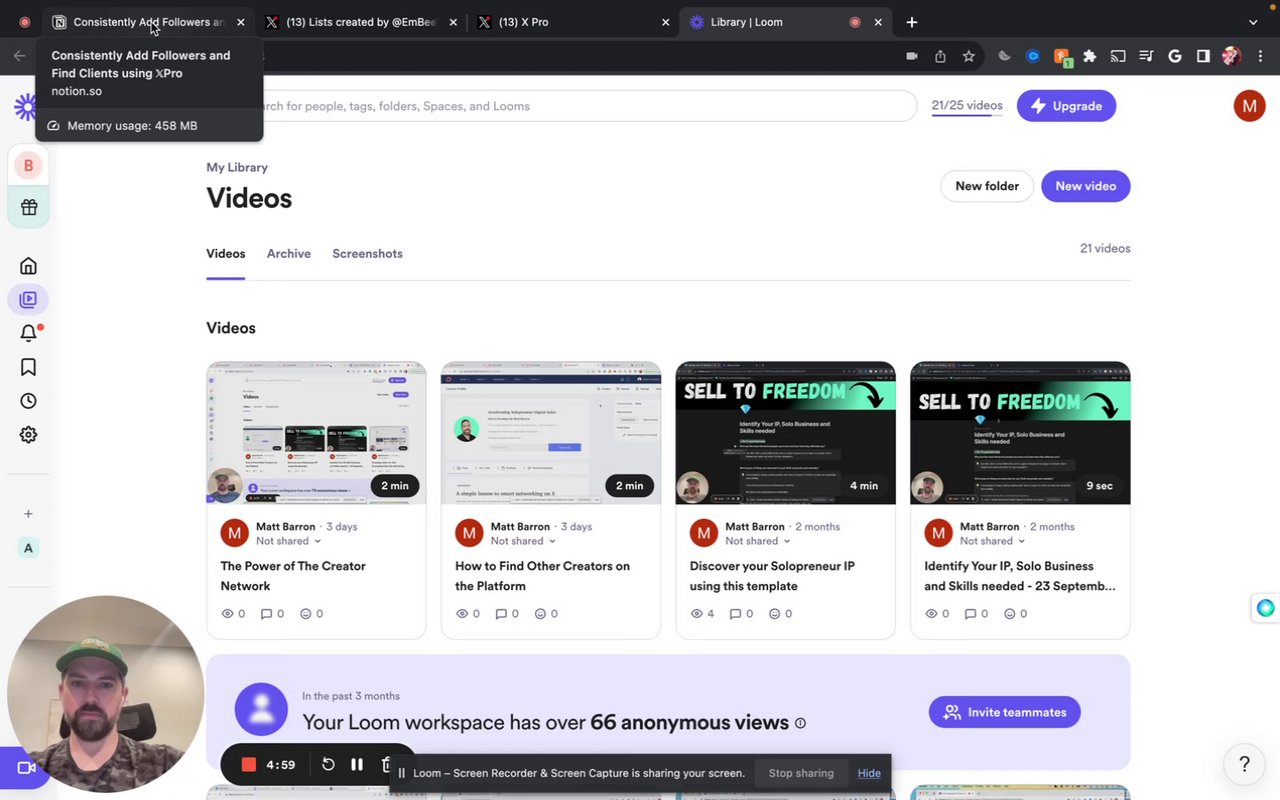Open sharing dropdown for Identify Your IP video
The image size is (1280, 800).
coord(992,541)
